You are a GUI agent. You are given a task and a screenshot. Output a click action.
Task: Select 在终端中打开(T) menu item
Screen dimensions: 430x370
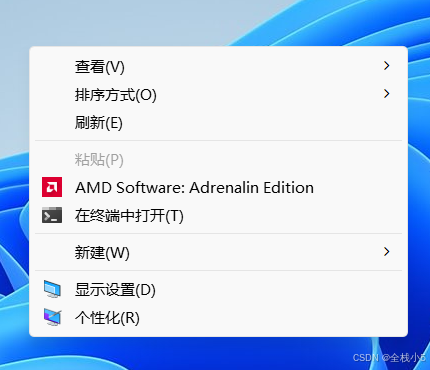point(218,215)
